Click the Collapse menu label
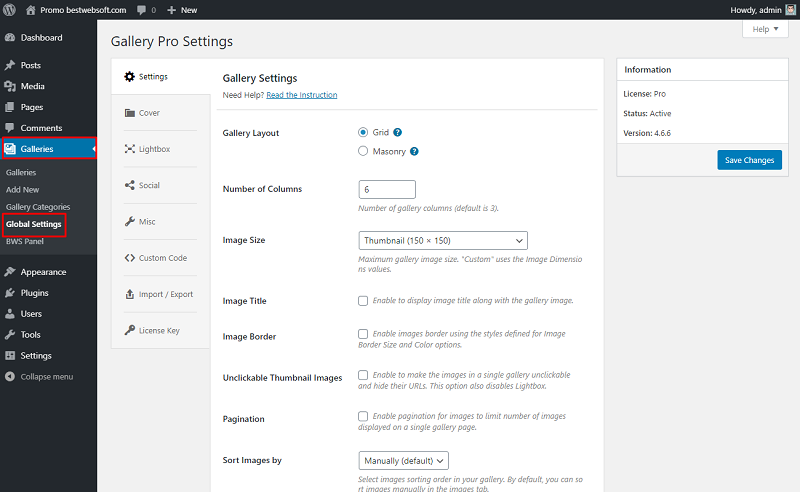This screenshot has width=800, height=492. (x=47, y=377)
